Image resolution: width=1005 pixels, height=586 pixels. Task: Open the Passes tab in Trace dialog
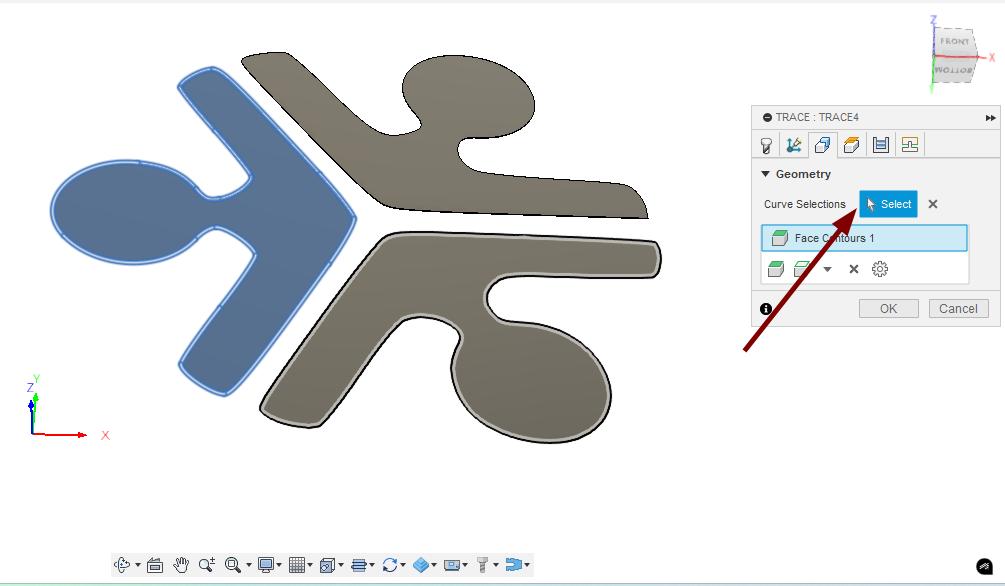[881, 145]
